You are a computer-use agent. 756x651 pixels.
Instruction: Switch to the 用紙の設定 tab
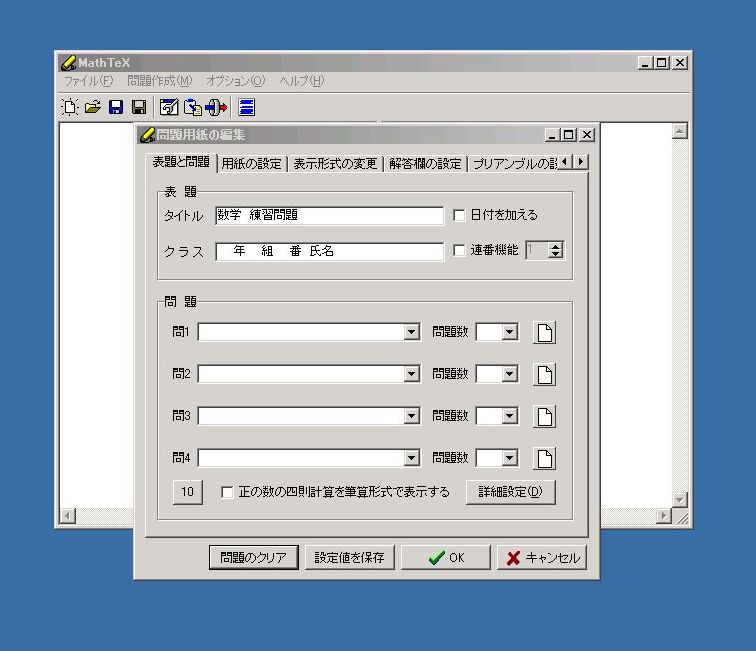pos(252,164)
